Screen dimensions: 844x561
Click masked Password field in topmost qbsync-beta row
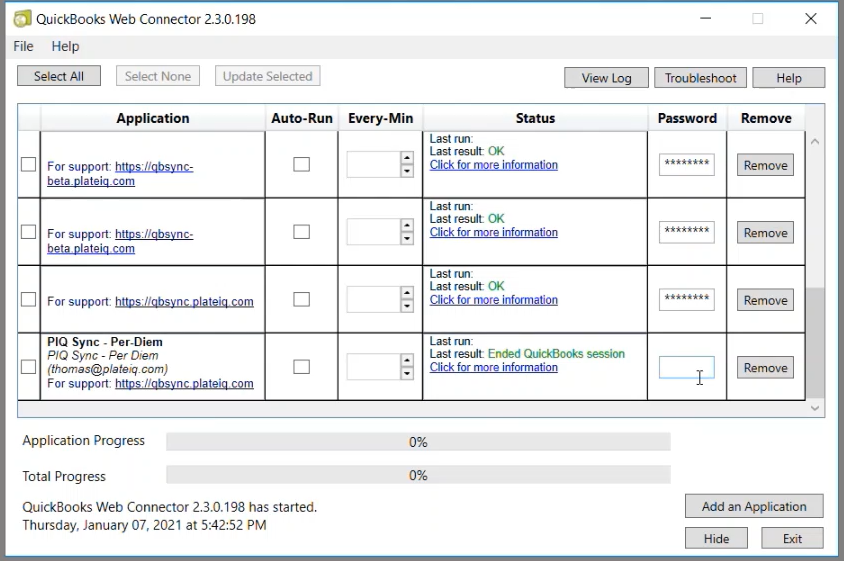686,164
